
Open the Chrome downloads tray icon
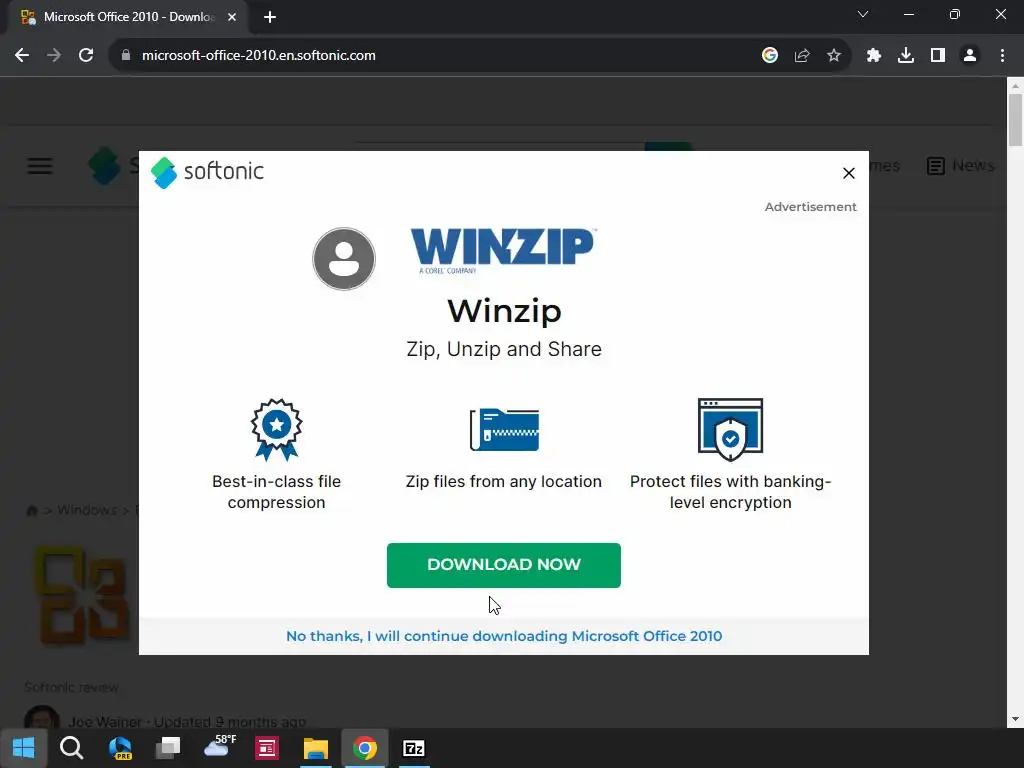906,56
